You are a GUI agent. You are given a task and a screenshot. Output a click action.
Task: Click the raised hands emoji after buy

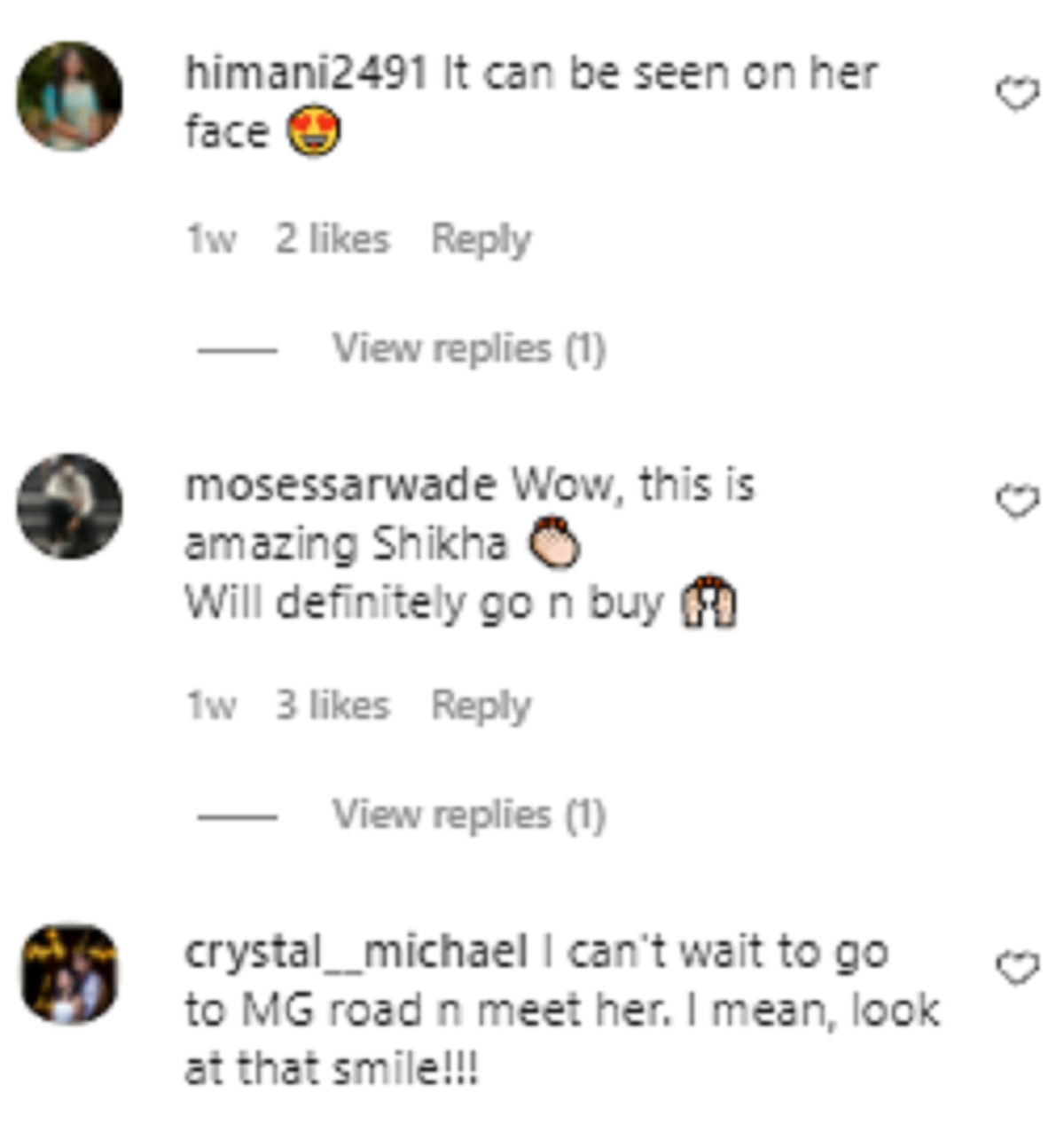pos(708,604)
